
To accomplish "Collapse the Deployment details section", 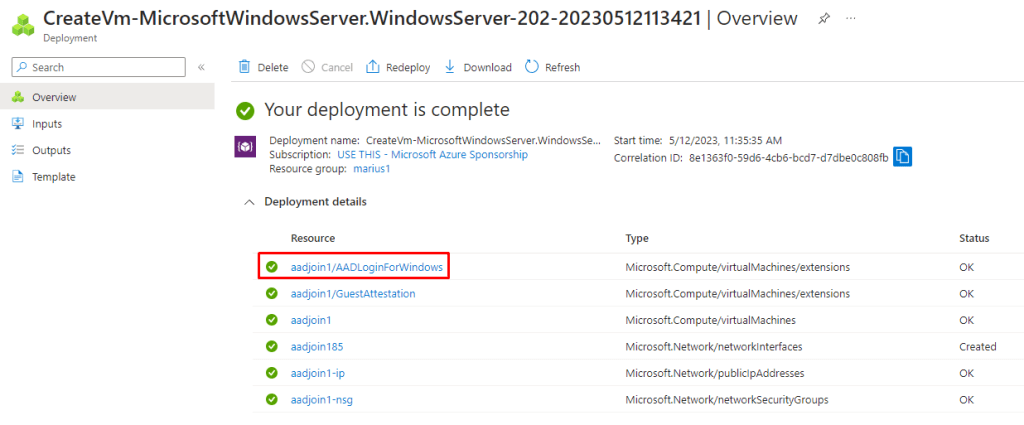I will click(x=248, y=202).
